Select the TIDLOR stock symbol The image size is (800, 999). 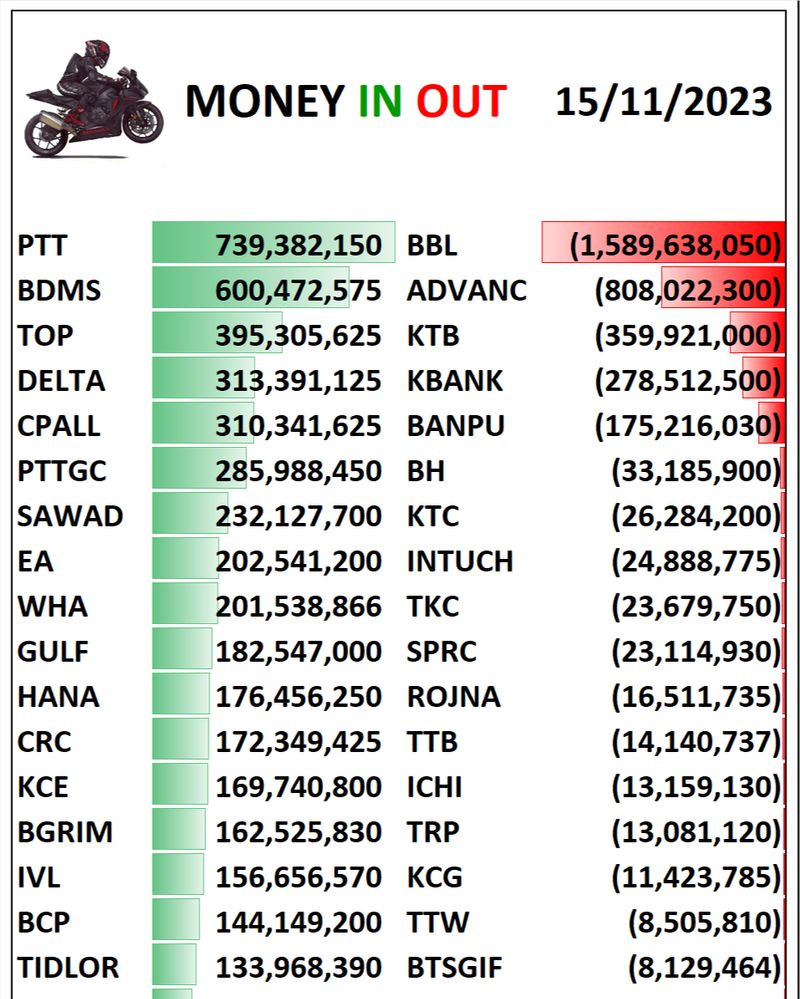(x=68, y=968)
